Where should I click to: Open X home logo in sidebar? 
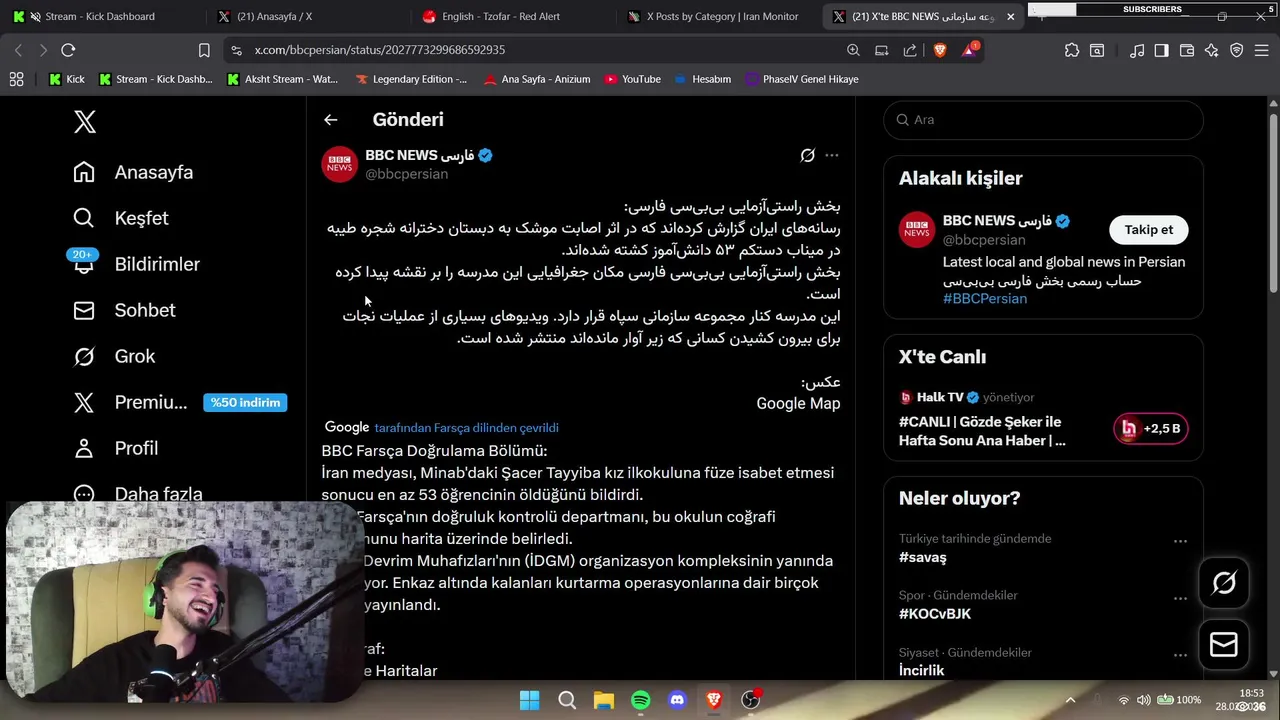(85, 122)
